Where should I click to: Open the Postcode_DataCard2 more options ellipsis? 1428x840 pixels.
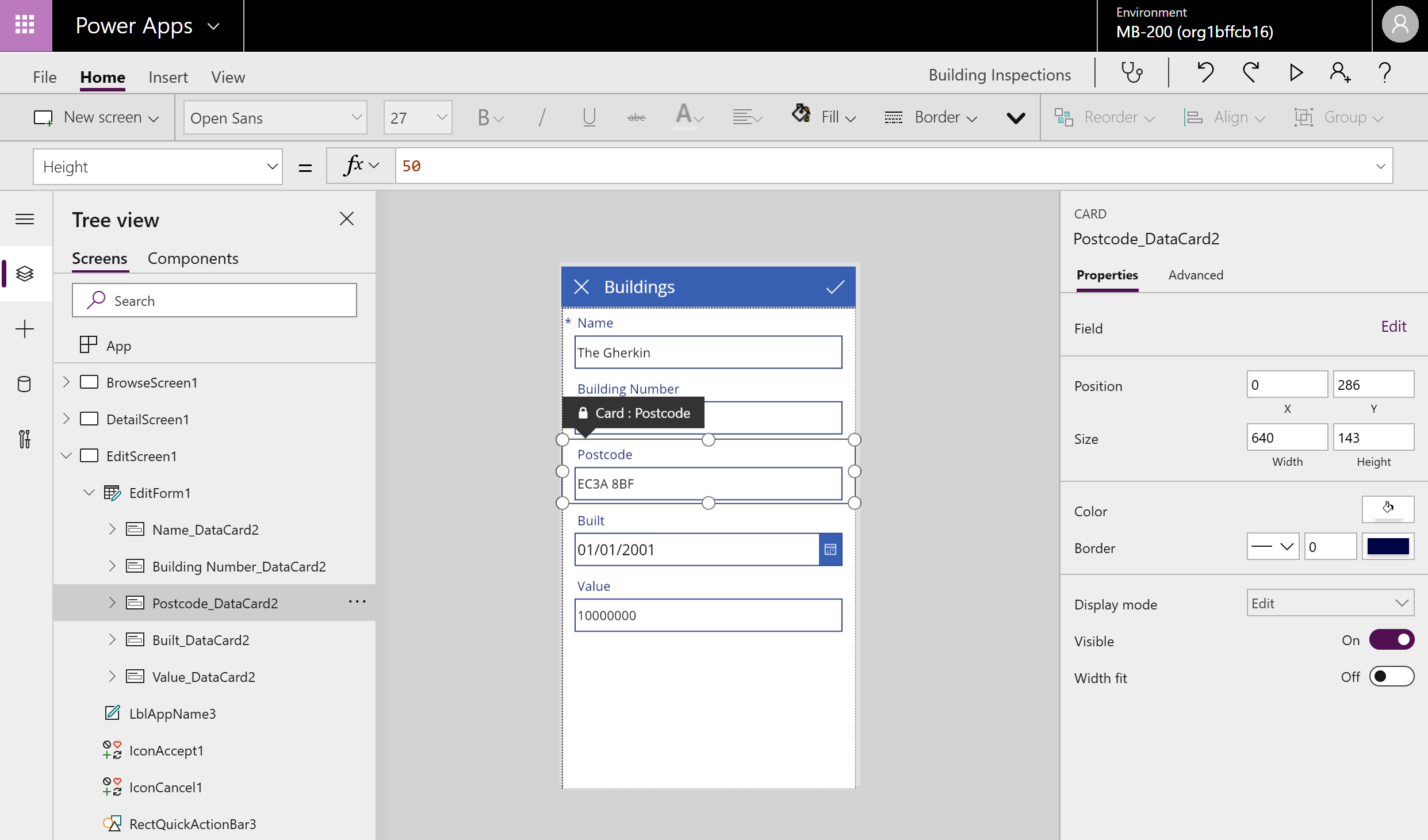click(x=357, y=602)
